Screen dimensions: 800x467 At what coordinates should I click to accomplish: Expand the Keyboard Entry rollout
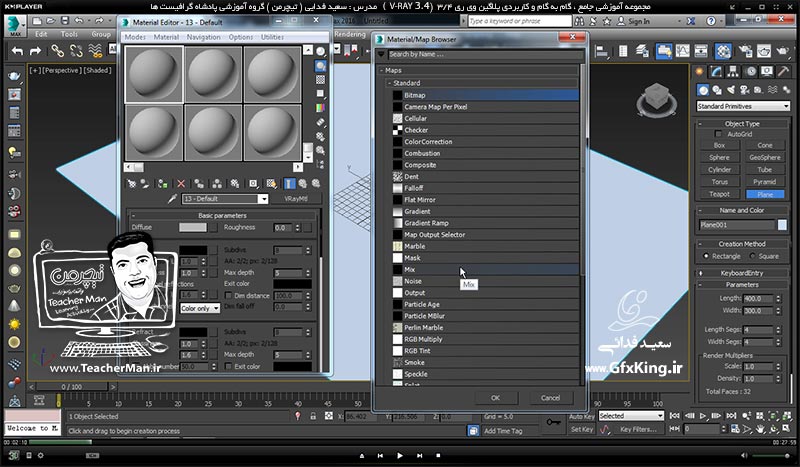[700, 273]
